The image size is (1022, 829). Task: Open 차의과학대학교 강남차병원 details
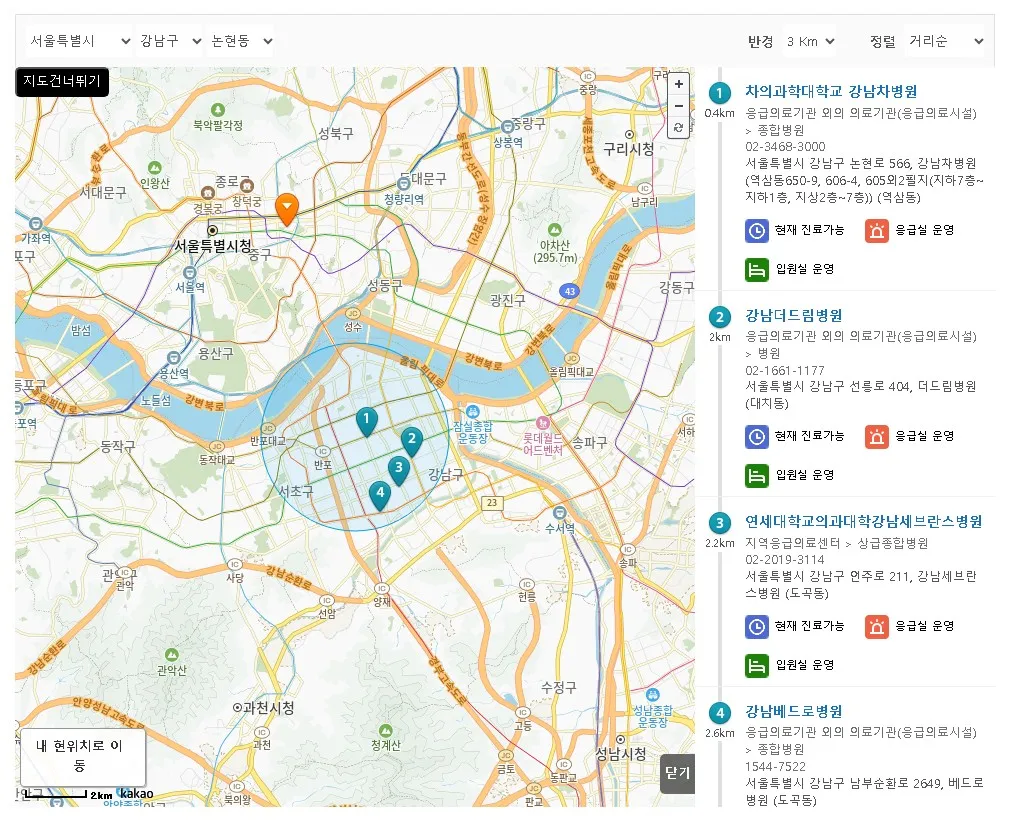pos(831,92)
